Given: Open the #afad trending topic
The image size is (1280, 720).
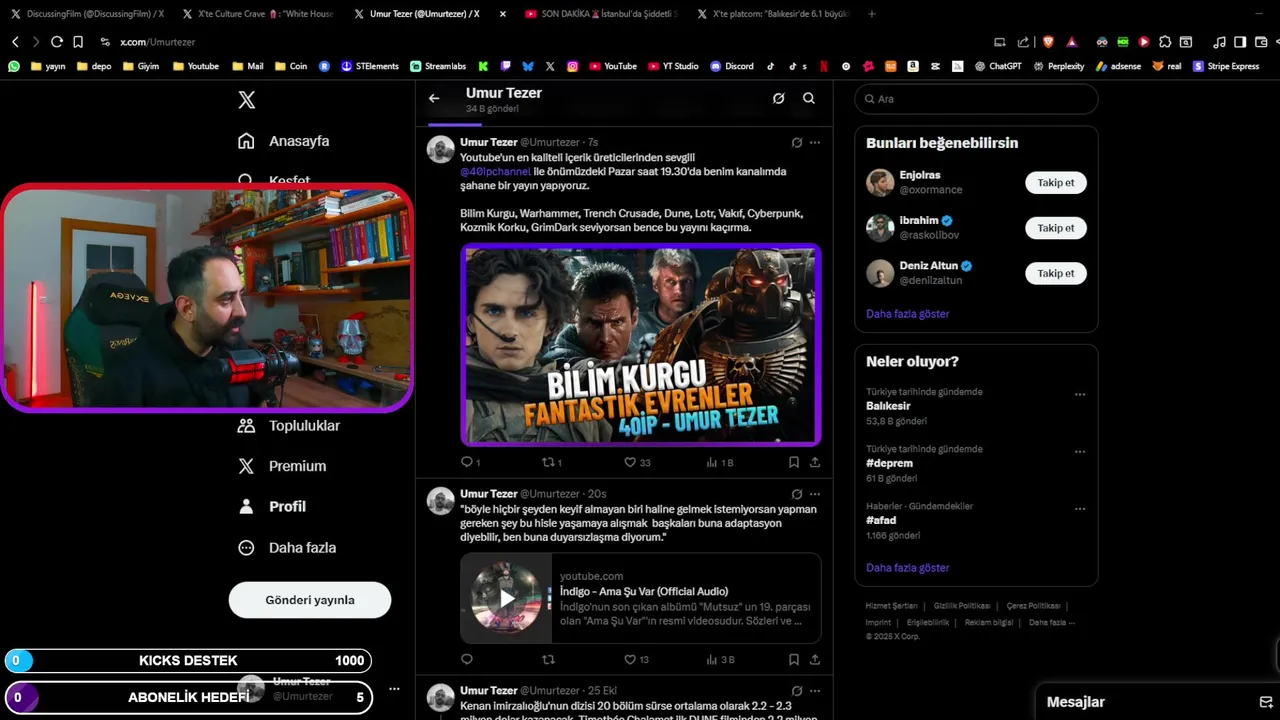Looking at the screenshot, I should point(881,520).
